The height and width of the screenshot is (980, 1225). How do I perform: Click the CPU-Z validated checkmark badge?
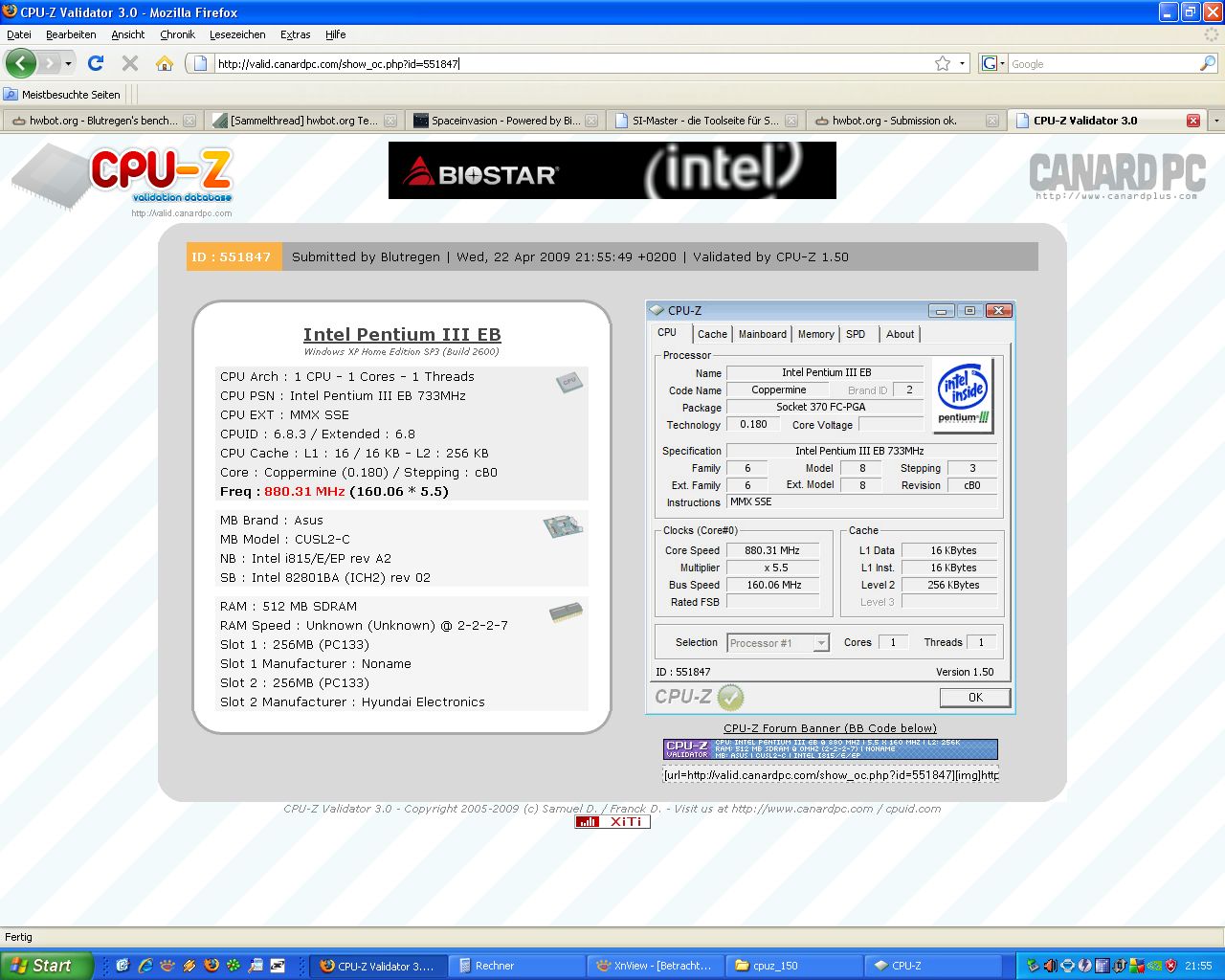click(730, 697)
